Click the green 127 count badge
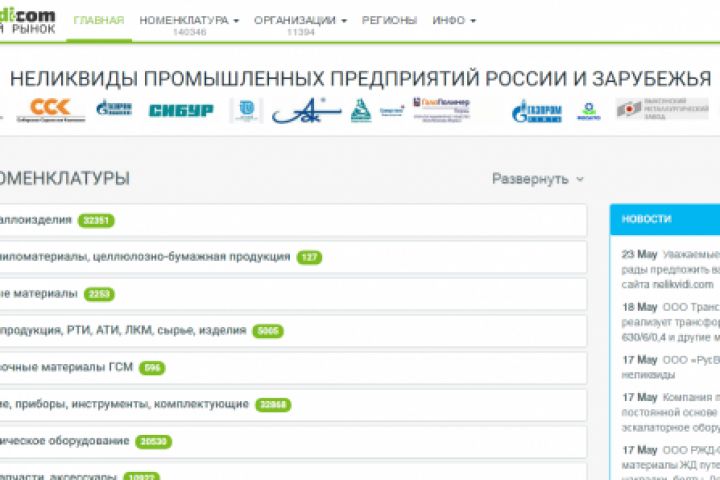 (309, 257)
